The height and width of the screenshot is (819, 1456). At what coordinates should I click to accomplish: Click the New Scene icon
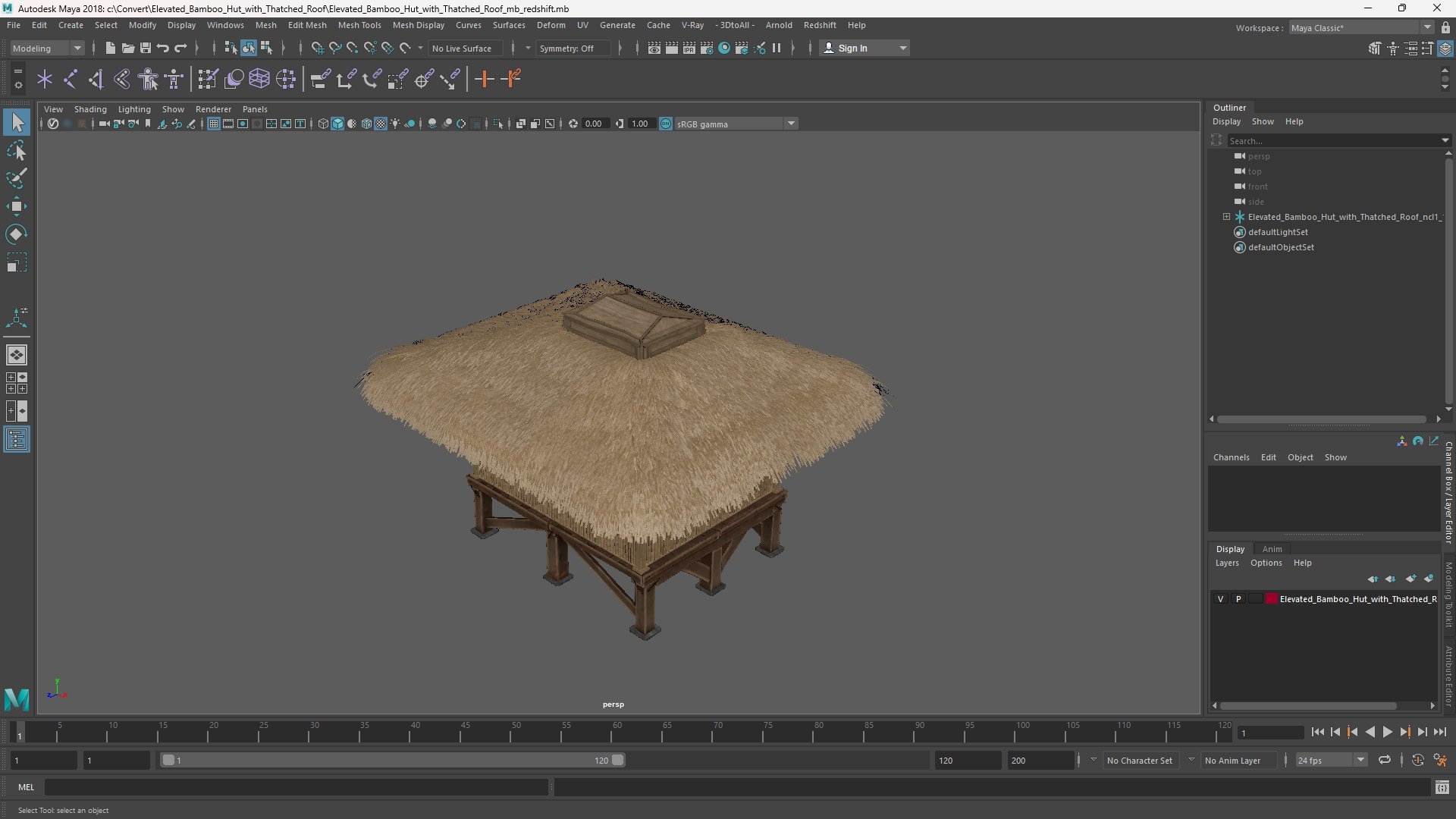pos(111,48)
